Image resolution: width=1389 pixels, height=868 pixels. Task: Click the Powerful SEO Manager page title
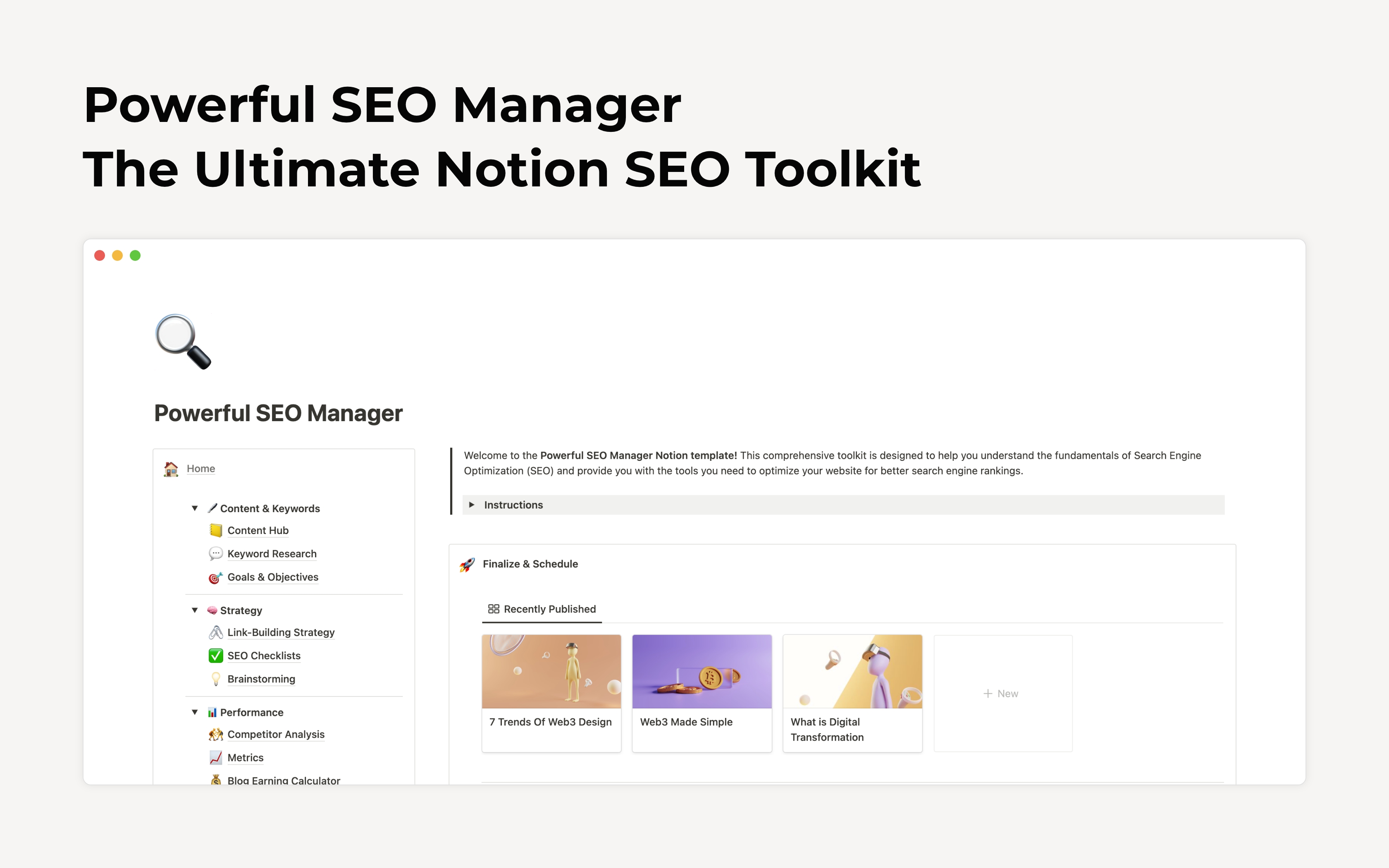click(x=278, y=413)
